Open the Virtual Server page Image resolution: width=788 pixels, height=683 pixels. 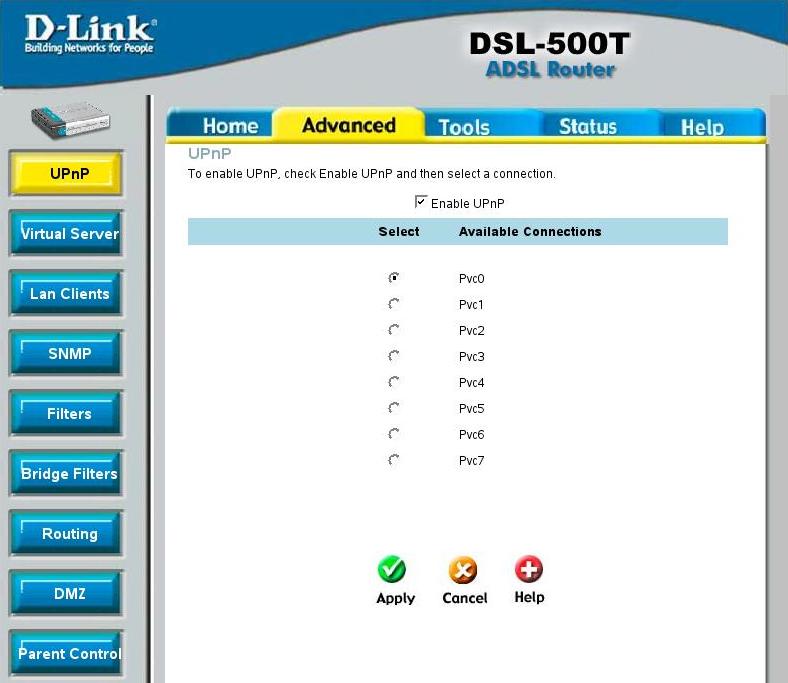pos(66,233)
